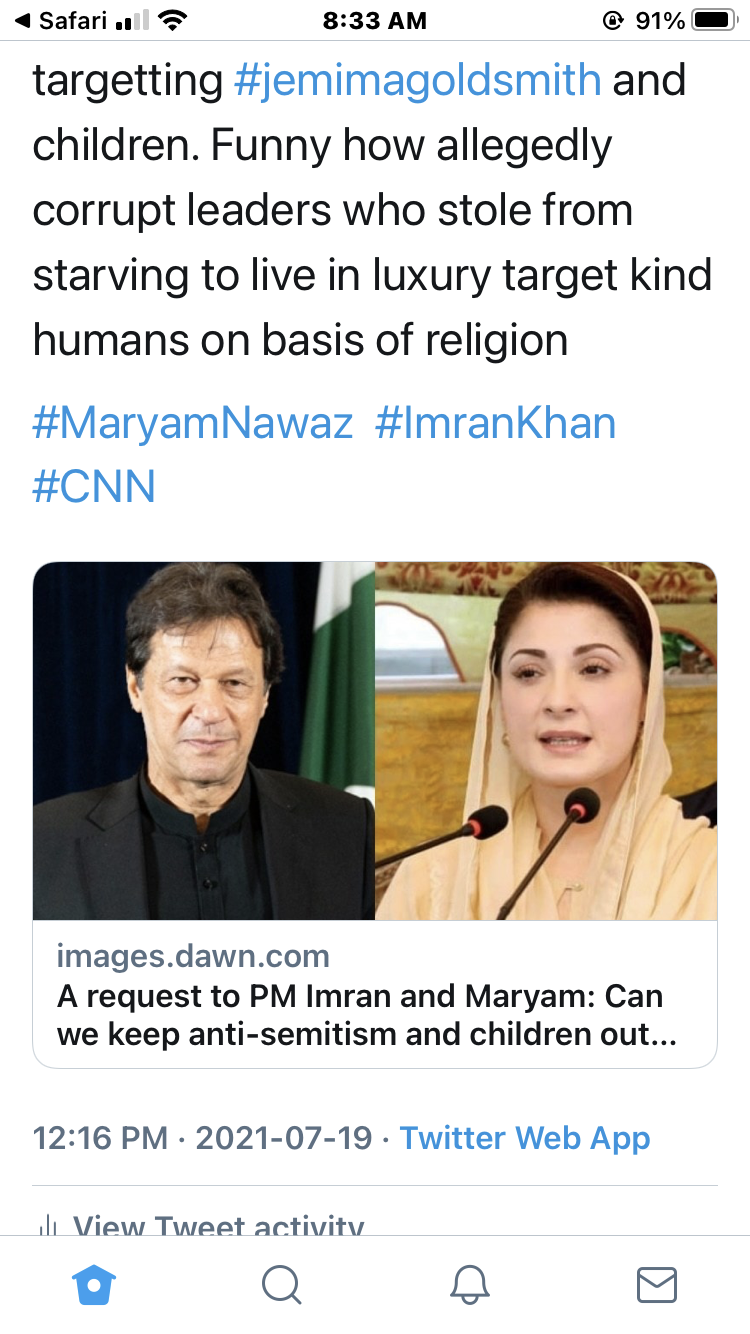Open the #ImranKhan hashtag
Viewport: 750px width, 1334px height.
(496, 424)
